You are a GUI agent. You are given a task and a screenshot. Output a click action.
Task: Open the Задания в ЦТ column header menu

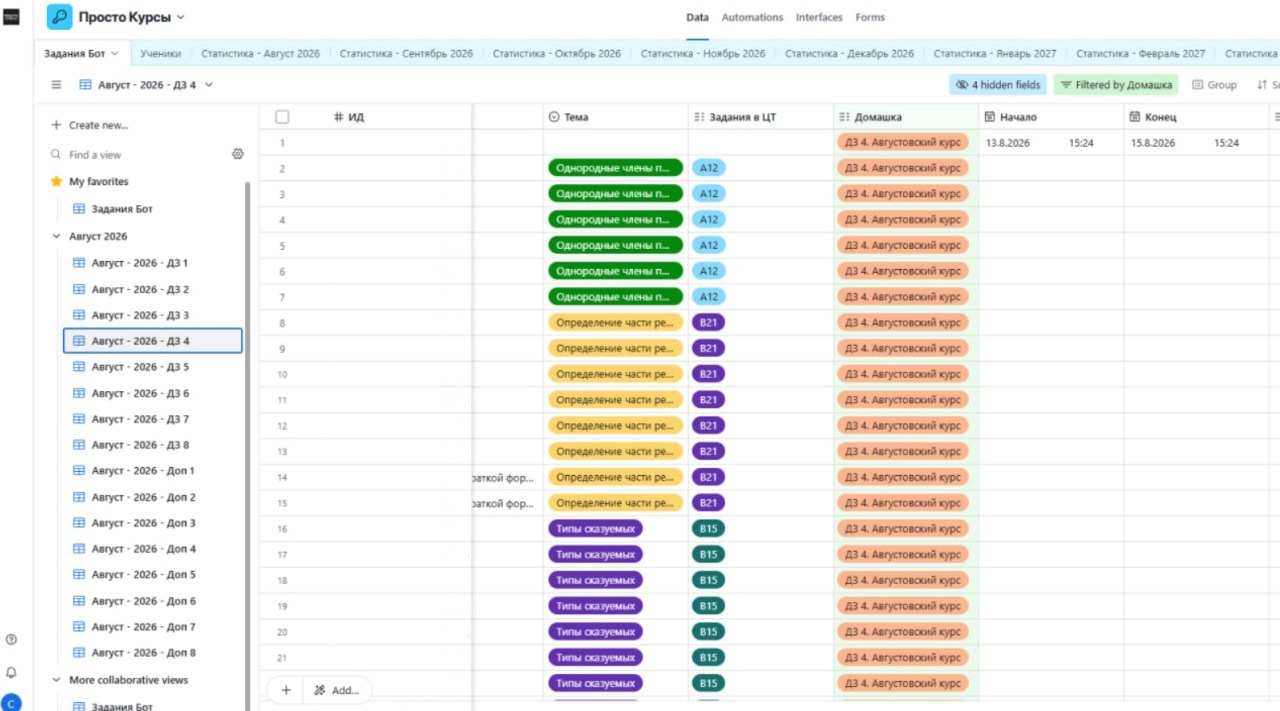[761, 117]
